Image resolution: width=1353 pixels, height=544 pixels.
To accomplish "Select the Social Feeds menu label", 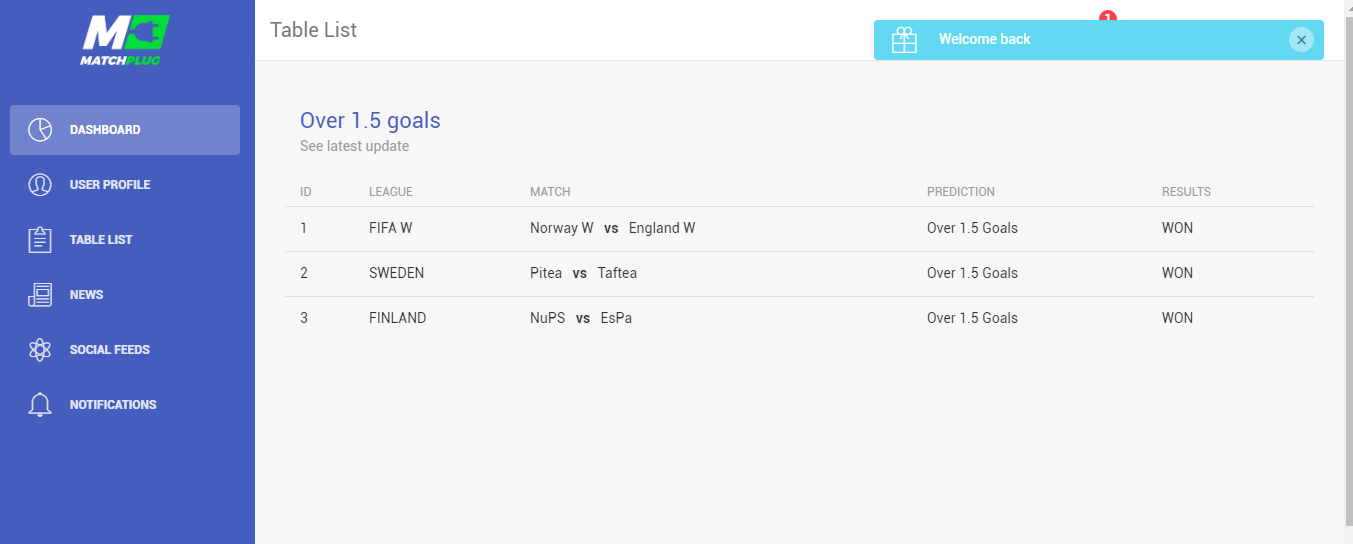I will point(110,350).
